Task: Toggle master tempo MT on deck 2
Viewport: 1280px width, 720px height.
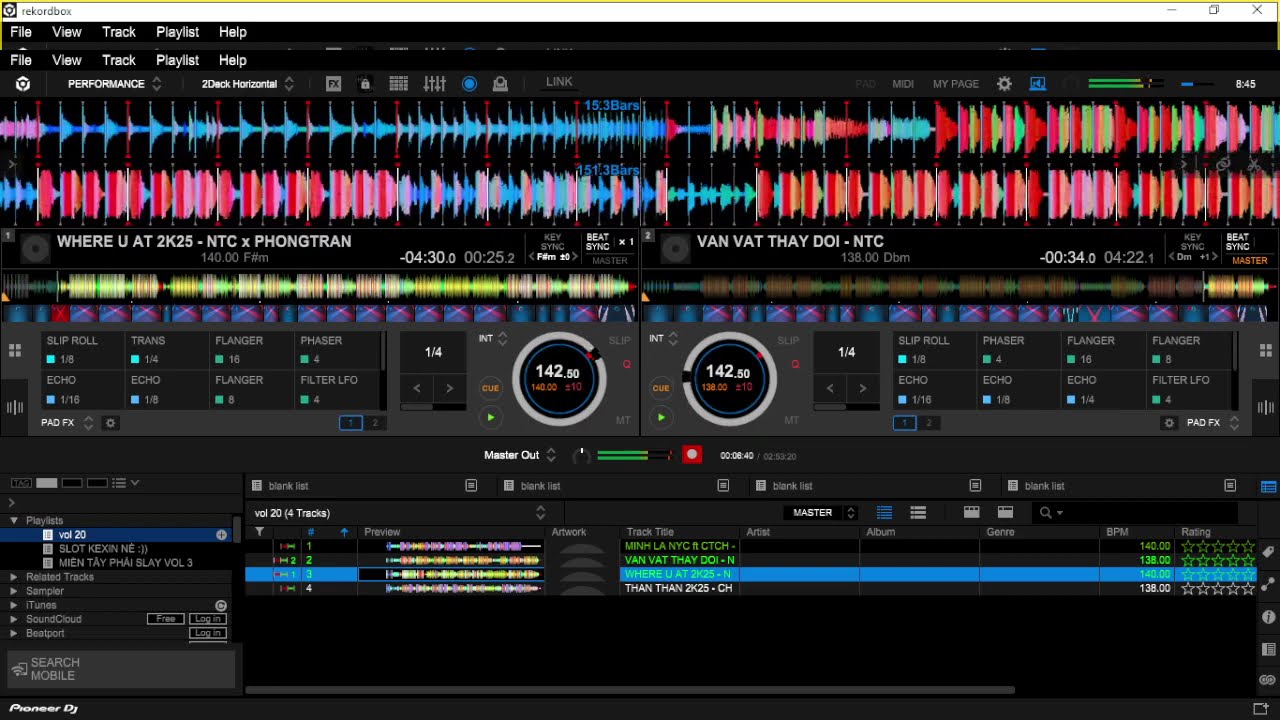Action: (792, 420)
